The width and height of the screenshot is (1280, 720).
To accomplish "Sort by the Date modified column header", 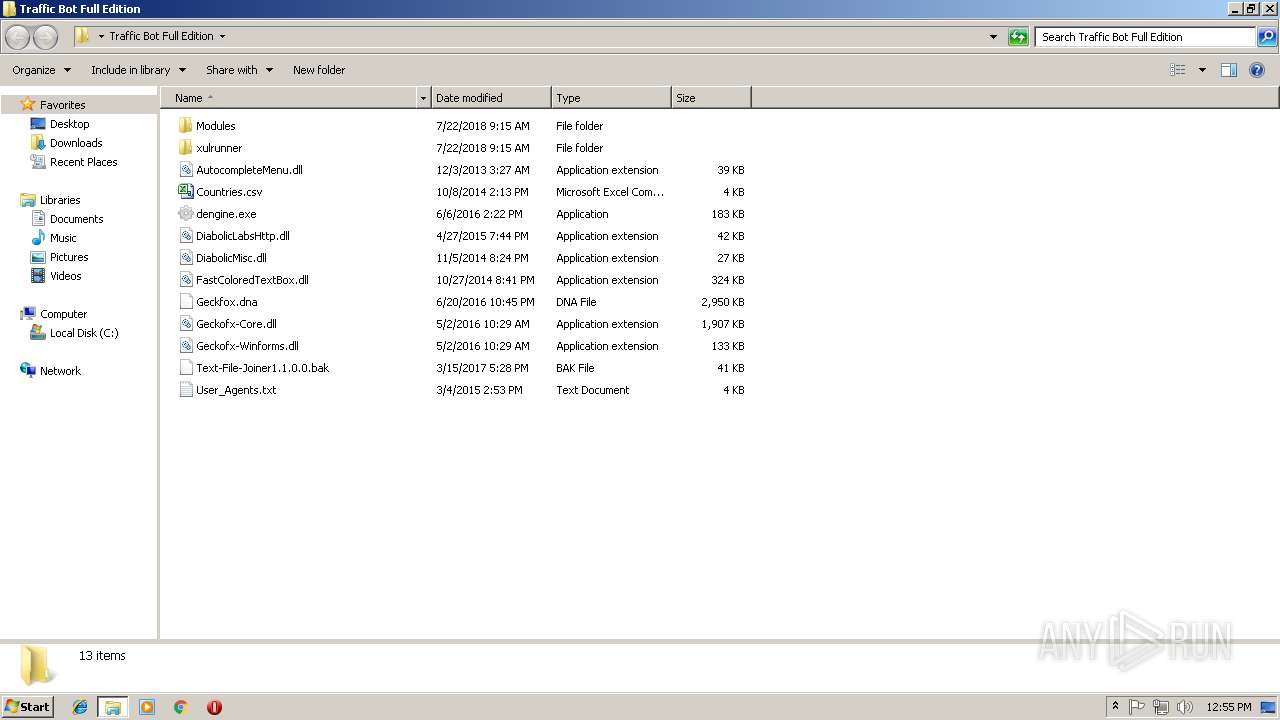I will tap(491, 98).
